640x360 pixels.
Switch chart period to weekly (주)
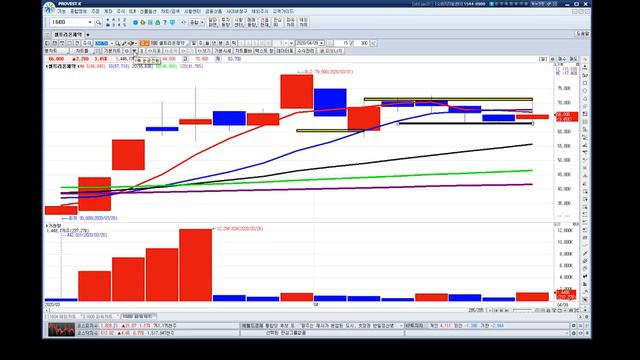(201, 43)
